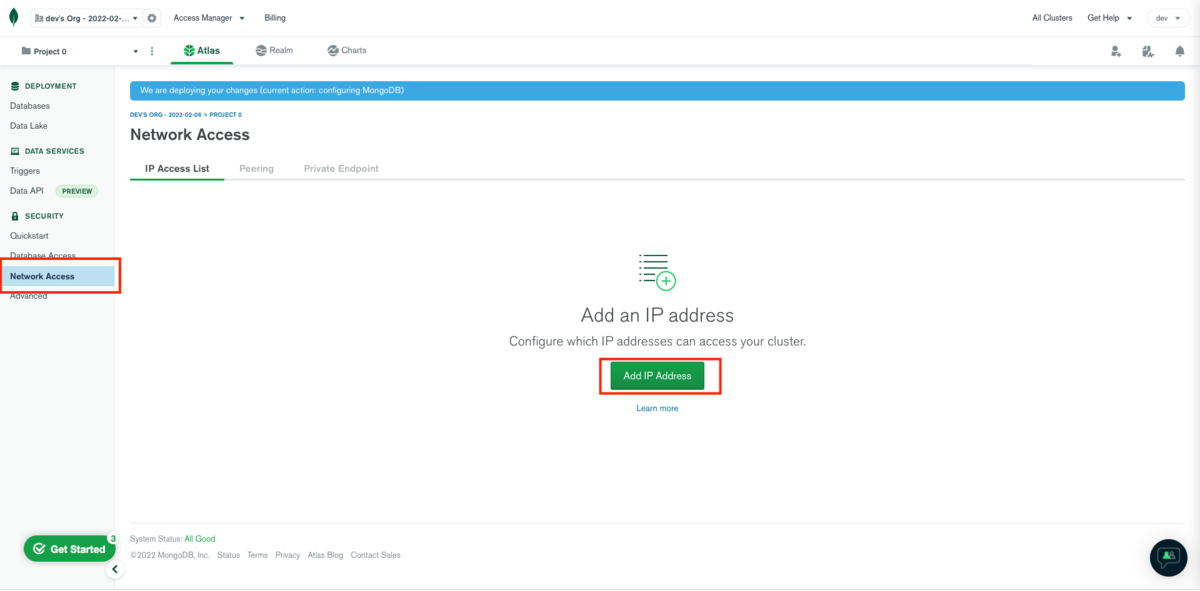Open Databases in the sidebar
Screen dimensions: 1200x591
(x=30, y=106)
